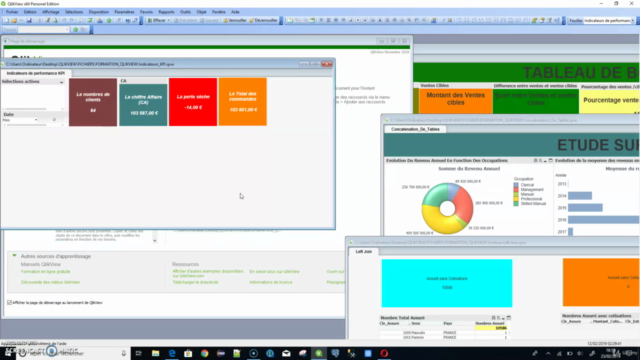The width and height of the screenshot is (640, 360).
Task: Click the Le nombres de clients KPI box
Action: point(93,102)
